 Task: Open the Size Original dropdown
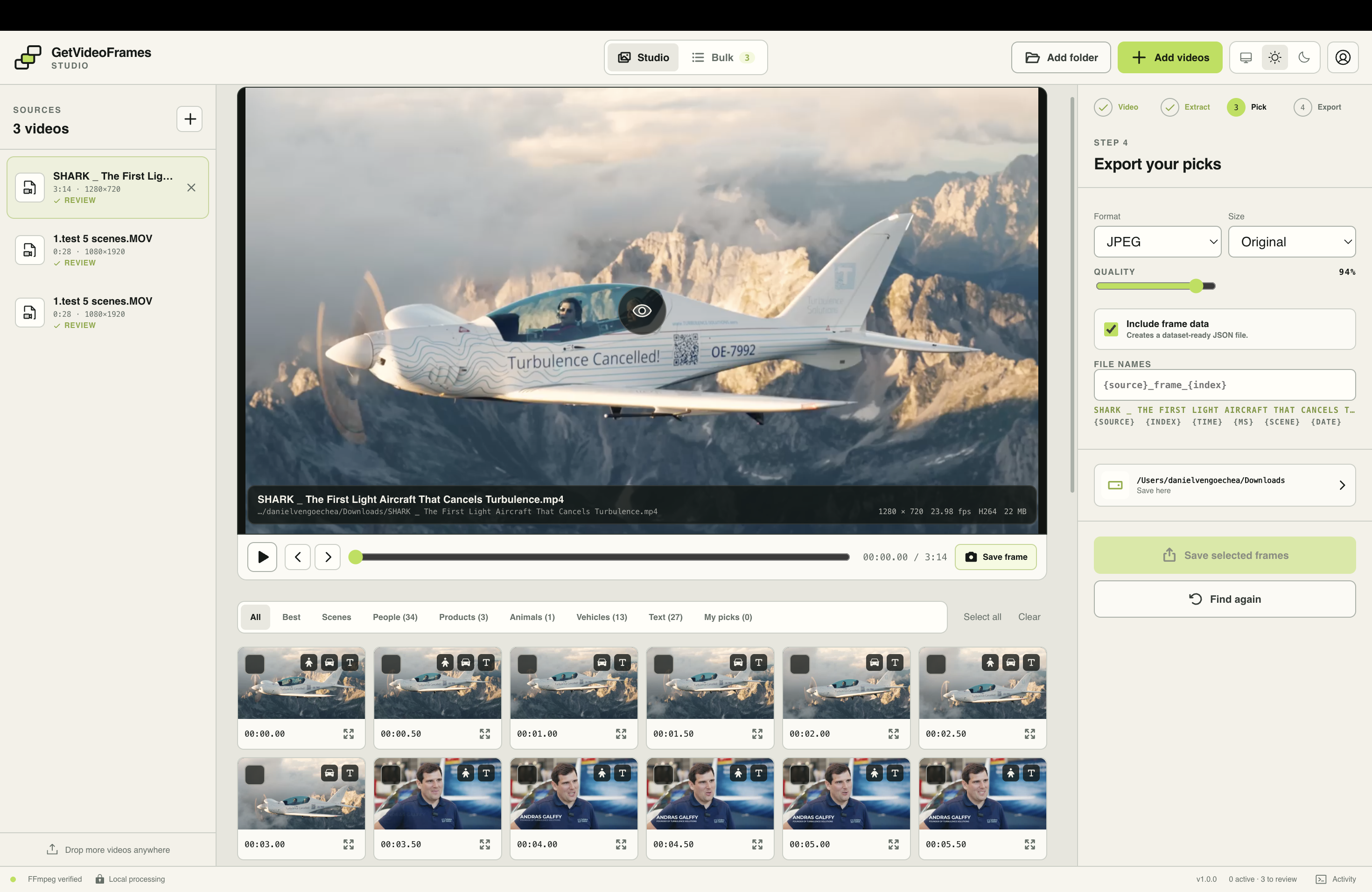point(1292,242)
